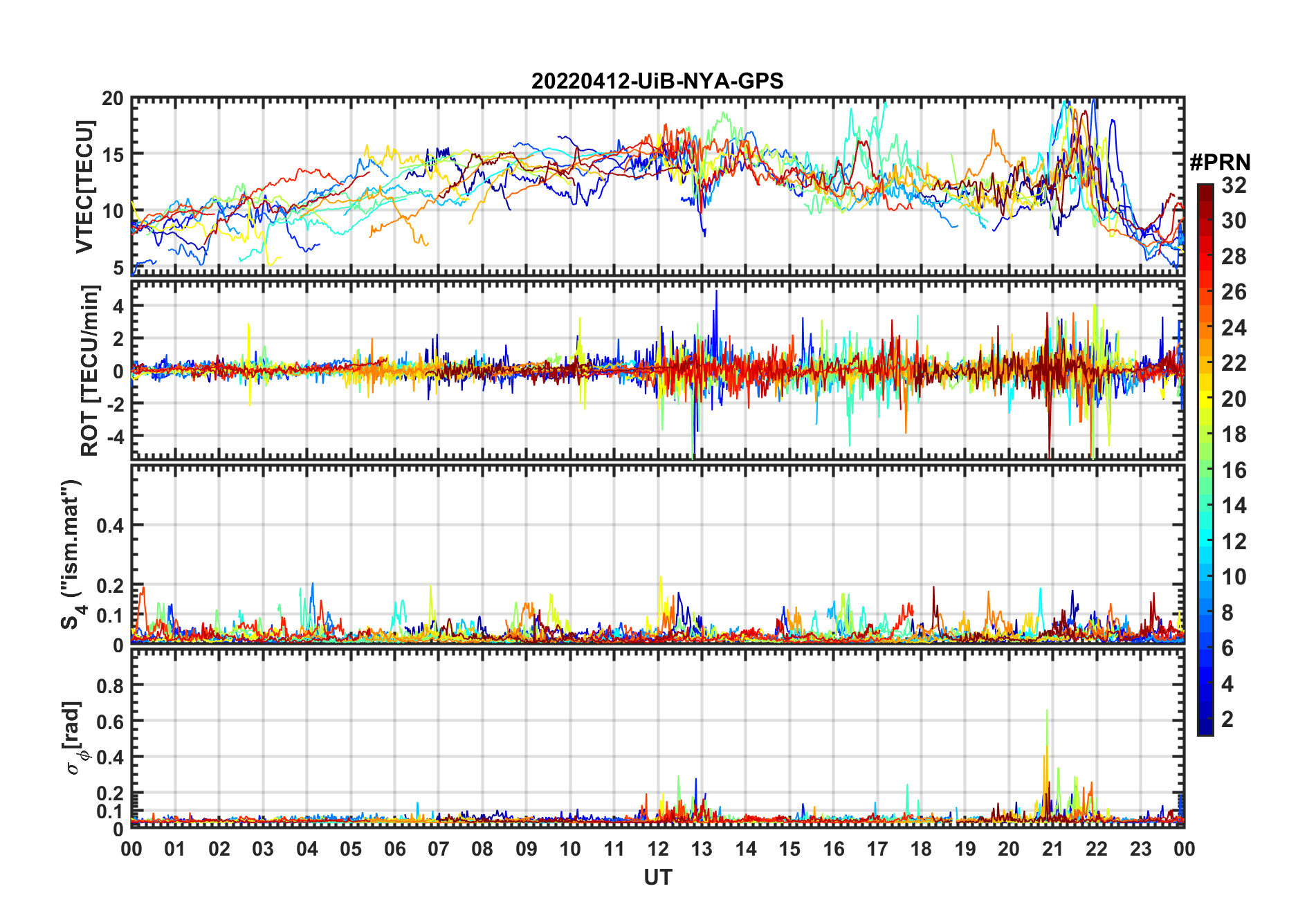Click the PRN jet colorbar strip
The image size is (1316, 920).
click(x=1205, y=459)
